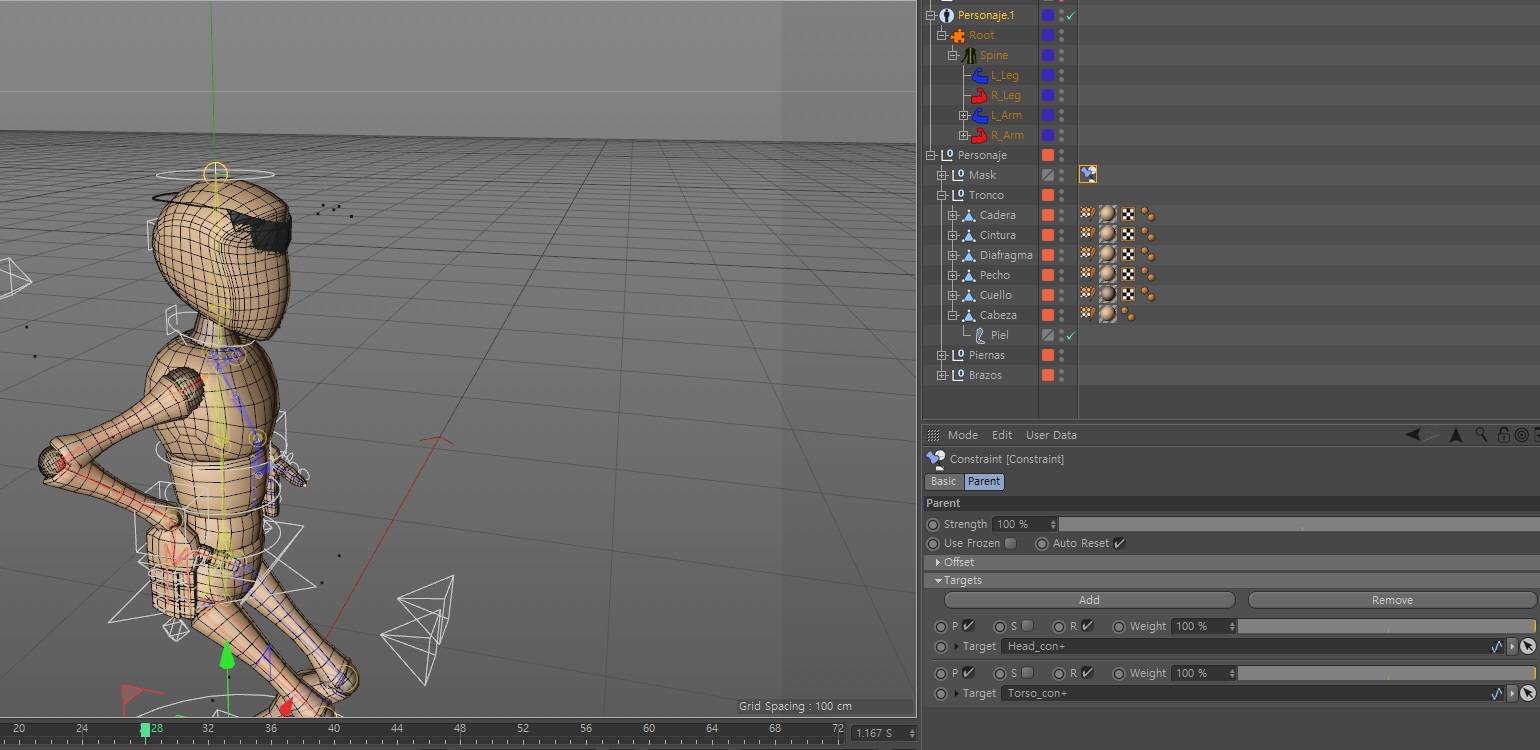The width and height of the screenshot is (1540, 750).
Task: Collapse the Tronco null in tree
Action: (x=941, y=195)
